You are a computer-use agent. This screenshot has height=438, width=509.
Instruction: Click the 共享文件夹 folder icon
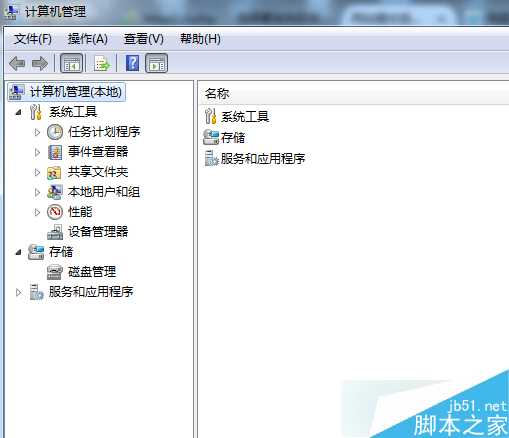[55, 172]
